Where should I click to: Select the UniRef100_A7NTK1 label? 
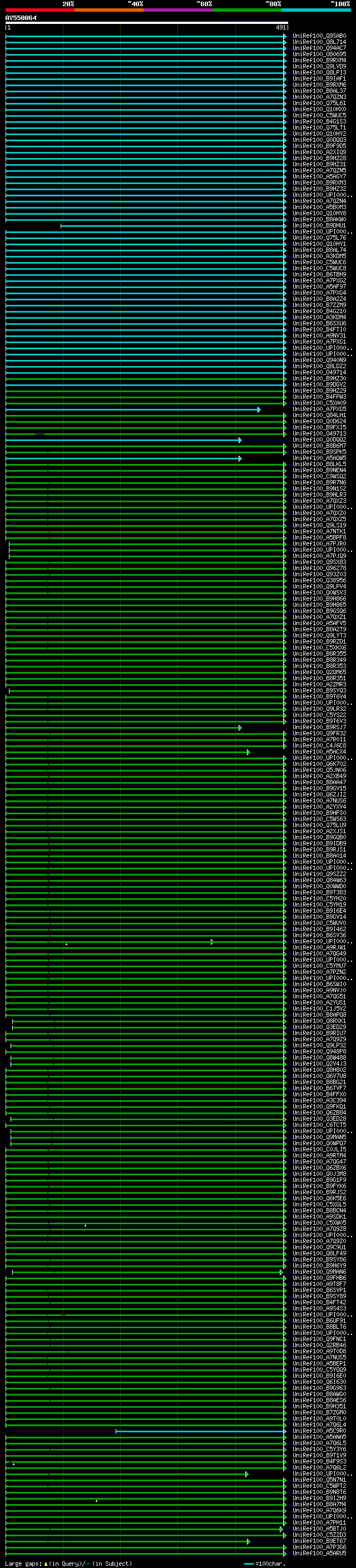319,531
